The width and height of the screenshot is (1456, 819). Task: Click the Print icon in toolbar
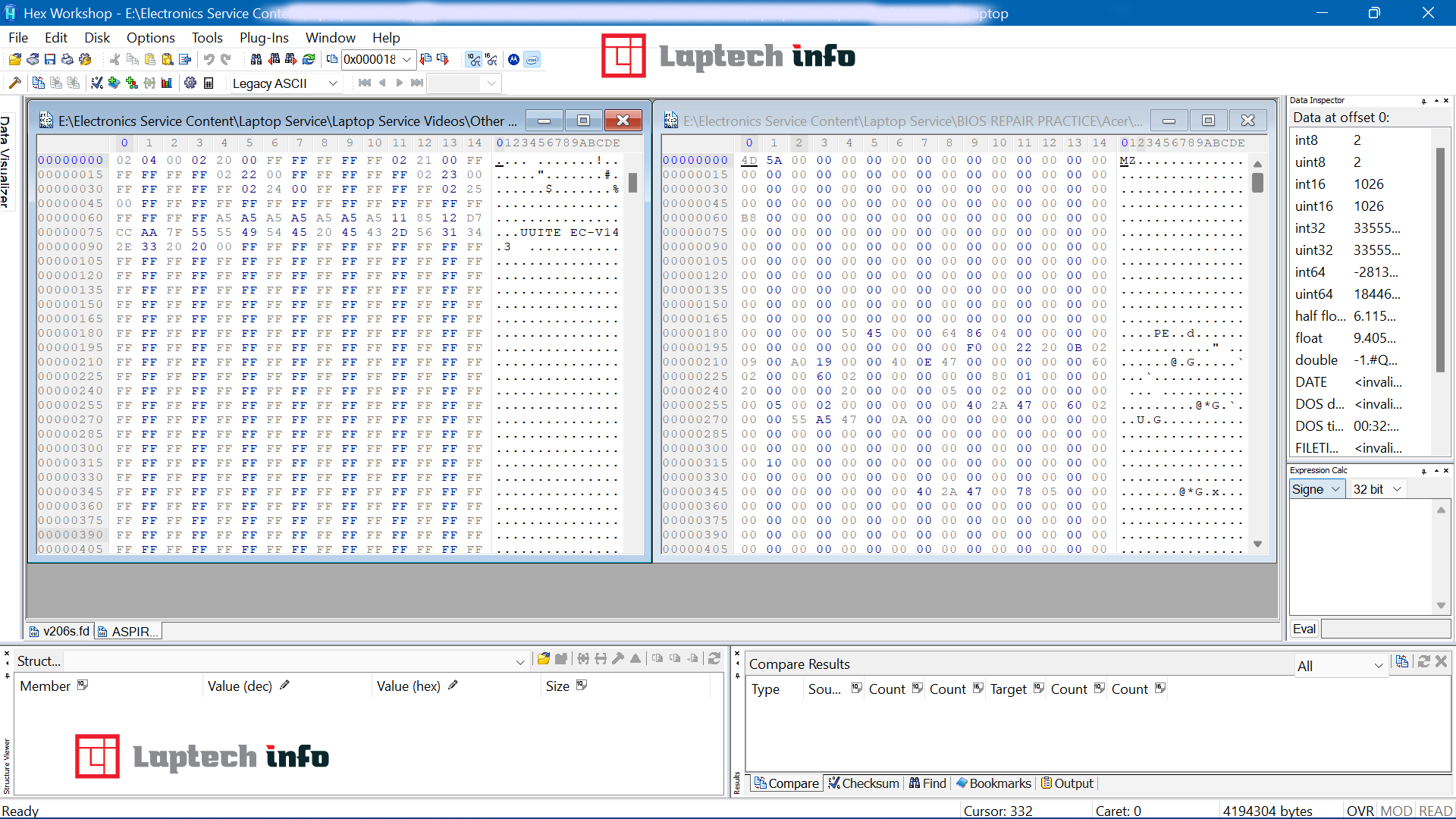pos(67,59)
